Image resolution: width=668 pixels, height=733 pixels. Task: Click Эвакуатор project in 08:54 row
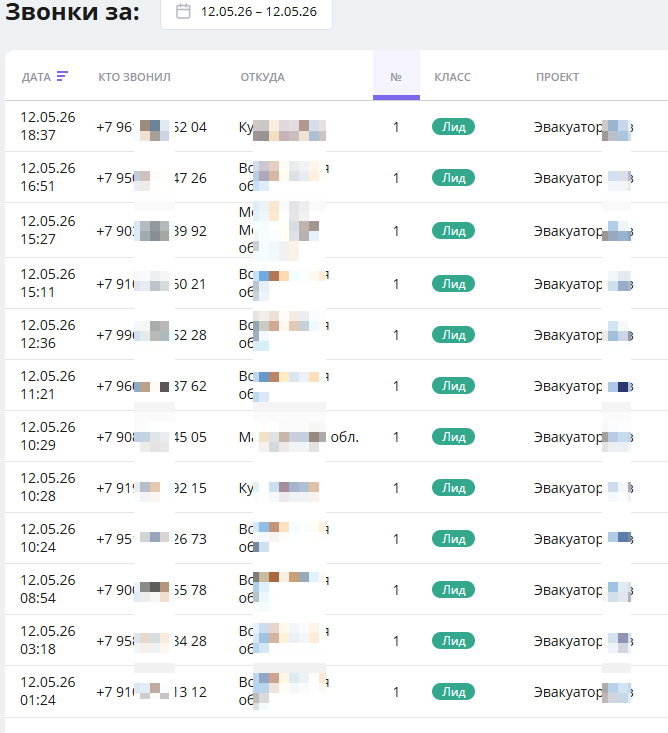pyautogui.click(x=583, y=590)
